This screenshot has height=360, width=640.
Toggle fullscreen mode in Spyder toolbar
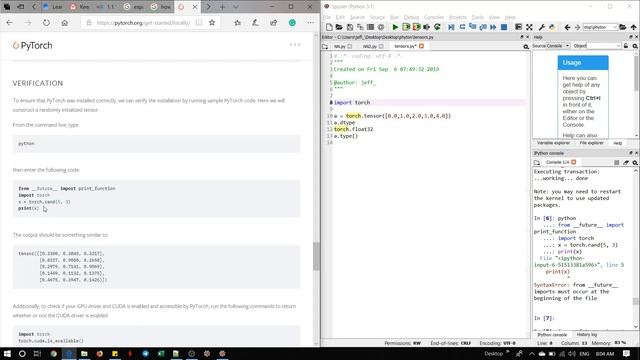(529, 27)
